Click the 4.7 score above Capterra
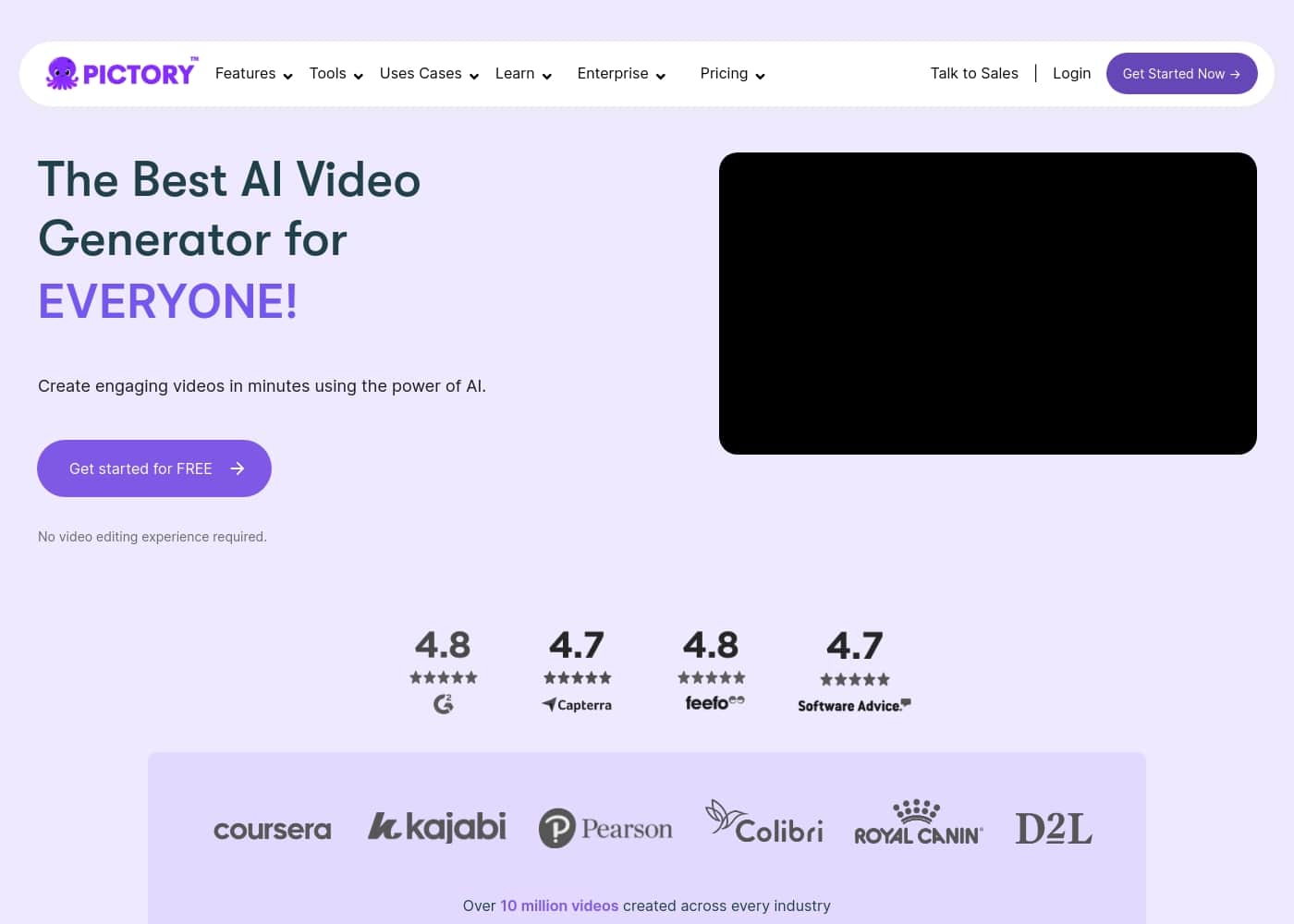The width and height of the screenshot is (1294, 924). tap(577, 644)
